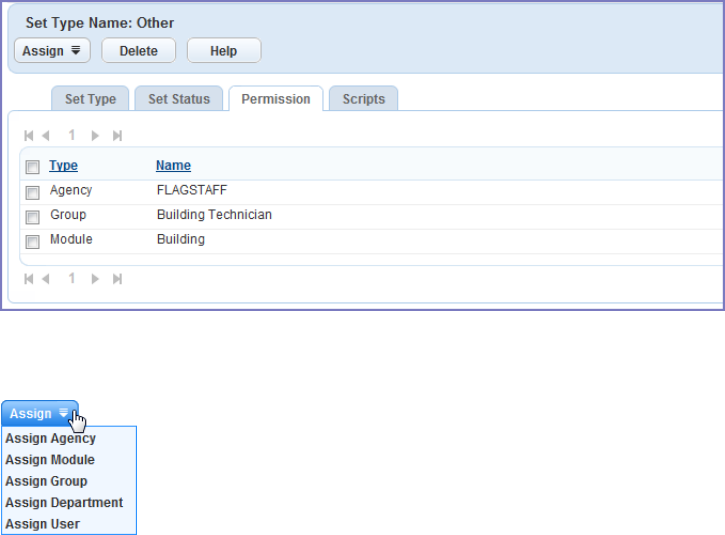Screen dimensions: 725x535
Task: Check the Module Building row checkbox
Action: tap(32, 241)
